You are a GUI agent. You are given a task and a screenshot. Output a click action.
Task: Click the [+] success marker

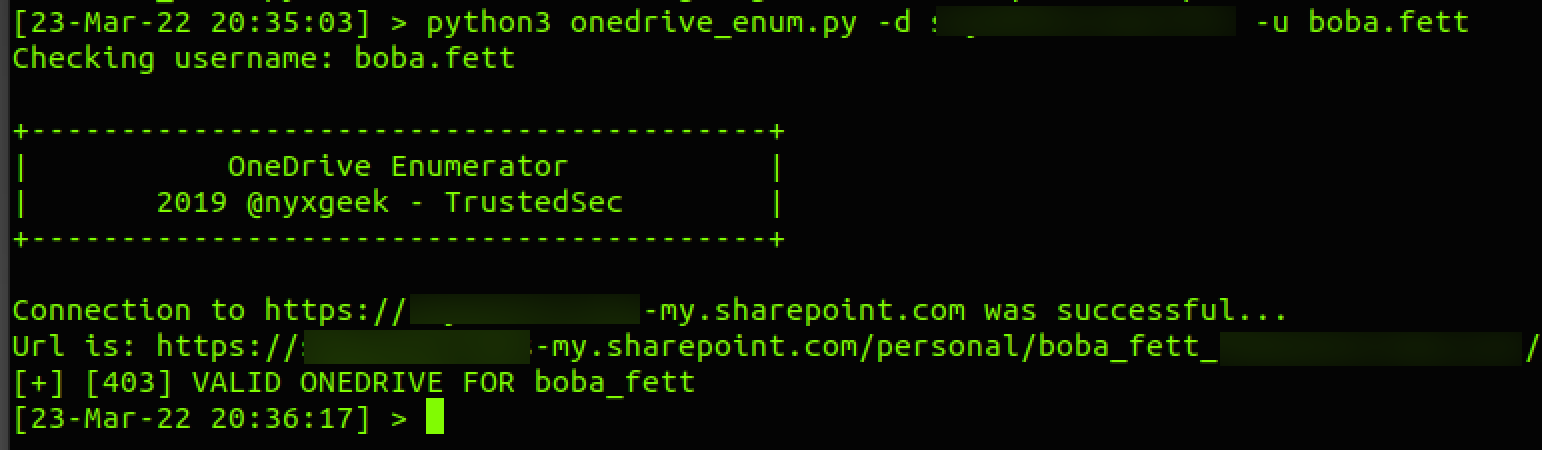[39, 383]
